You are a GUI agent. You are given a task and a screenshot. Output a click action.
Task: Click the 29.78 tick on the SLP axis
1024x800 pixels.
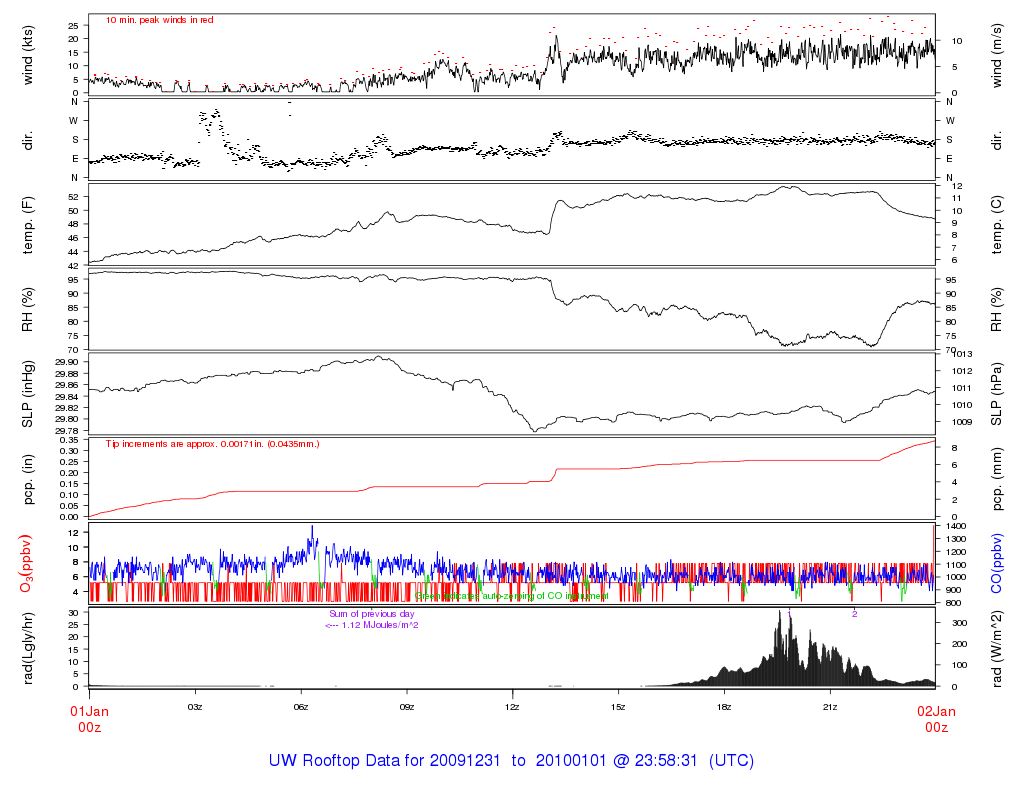[x=67, y=431]
